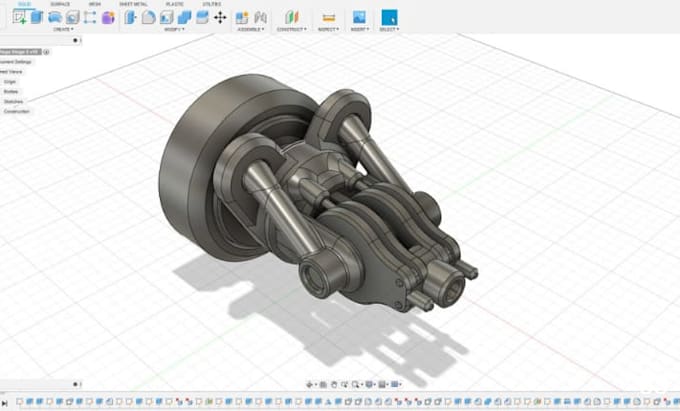Open the CONSTRUCT dropdown menu
The width and height of the screenshot is (680, 411).
tap(291, 29)
